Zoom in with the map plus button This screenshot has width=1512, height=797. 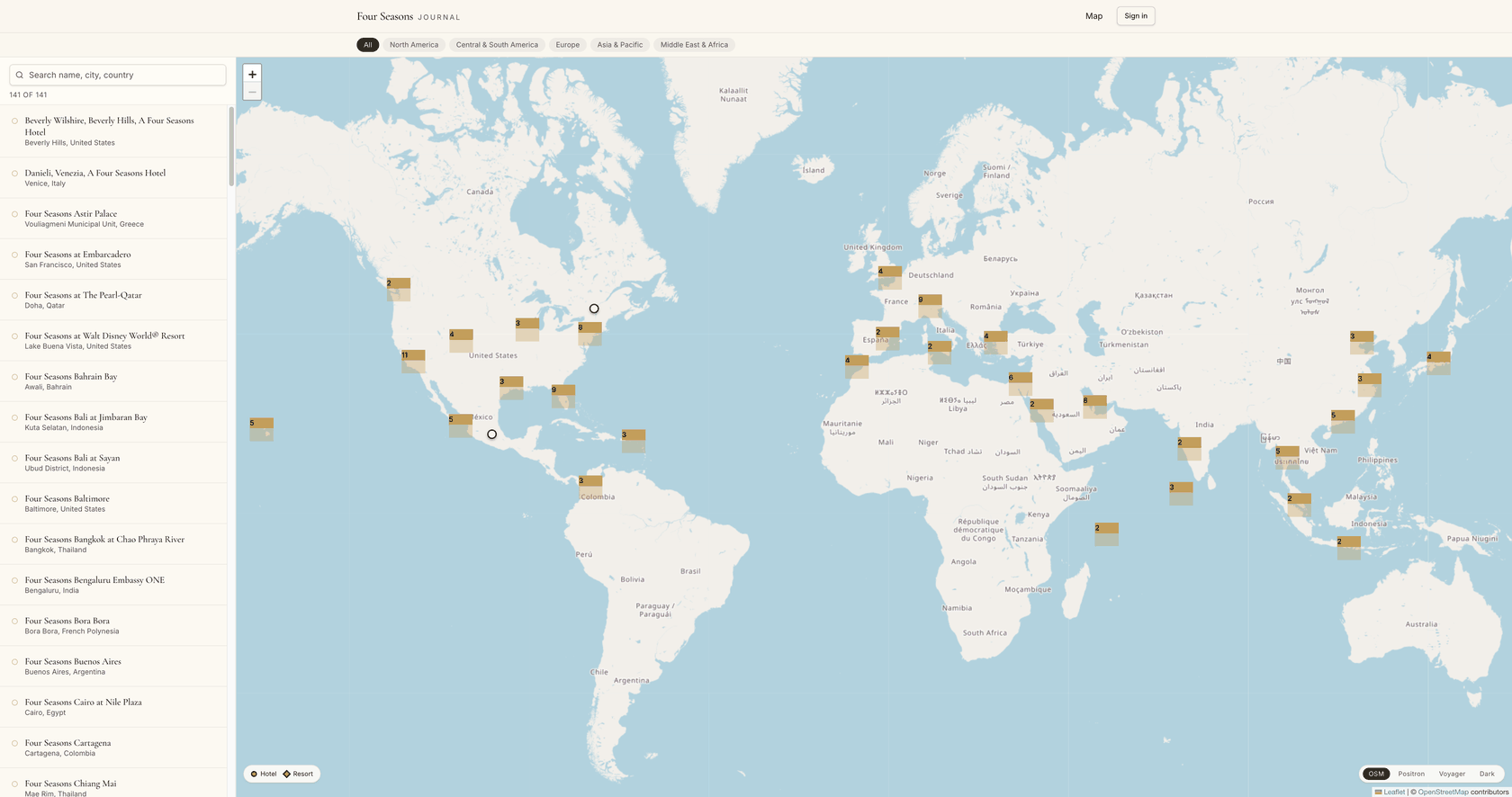coord(252,75)
